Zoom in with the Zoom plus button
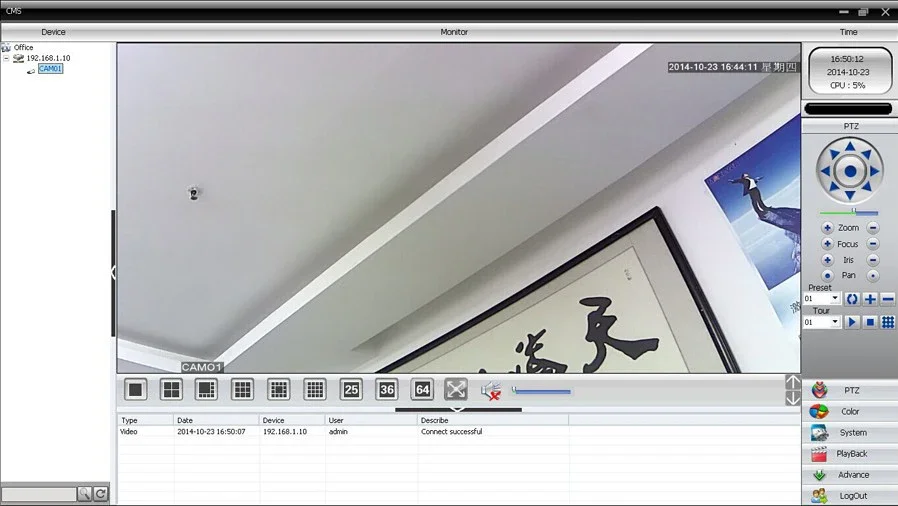The height and width of the screenshot is (506, 898). 827,228
